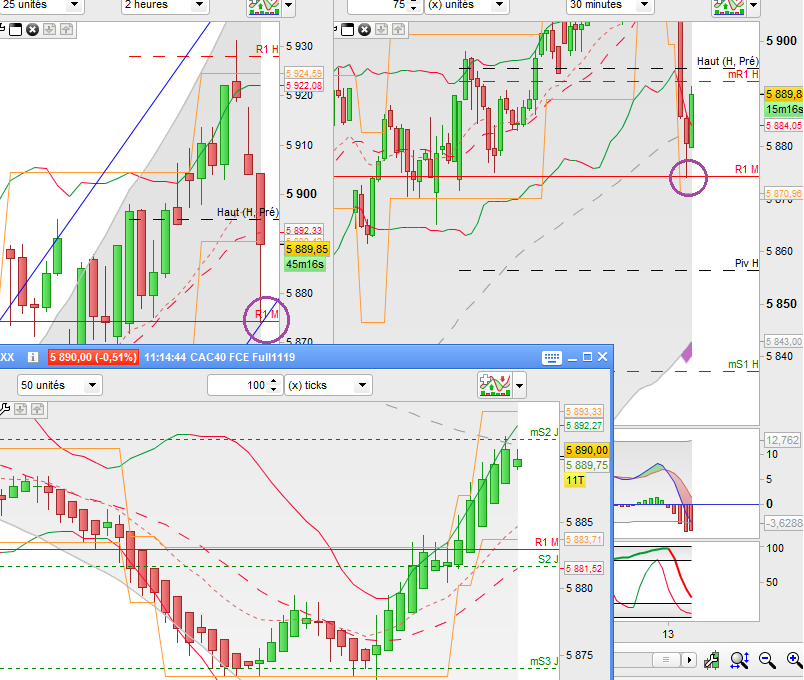Click yellow price label 5 890,00
The width and height of the screenshot is (804, 680).
[x=587, y=450]
